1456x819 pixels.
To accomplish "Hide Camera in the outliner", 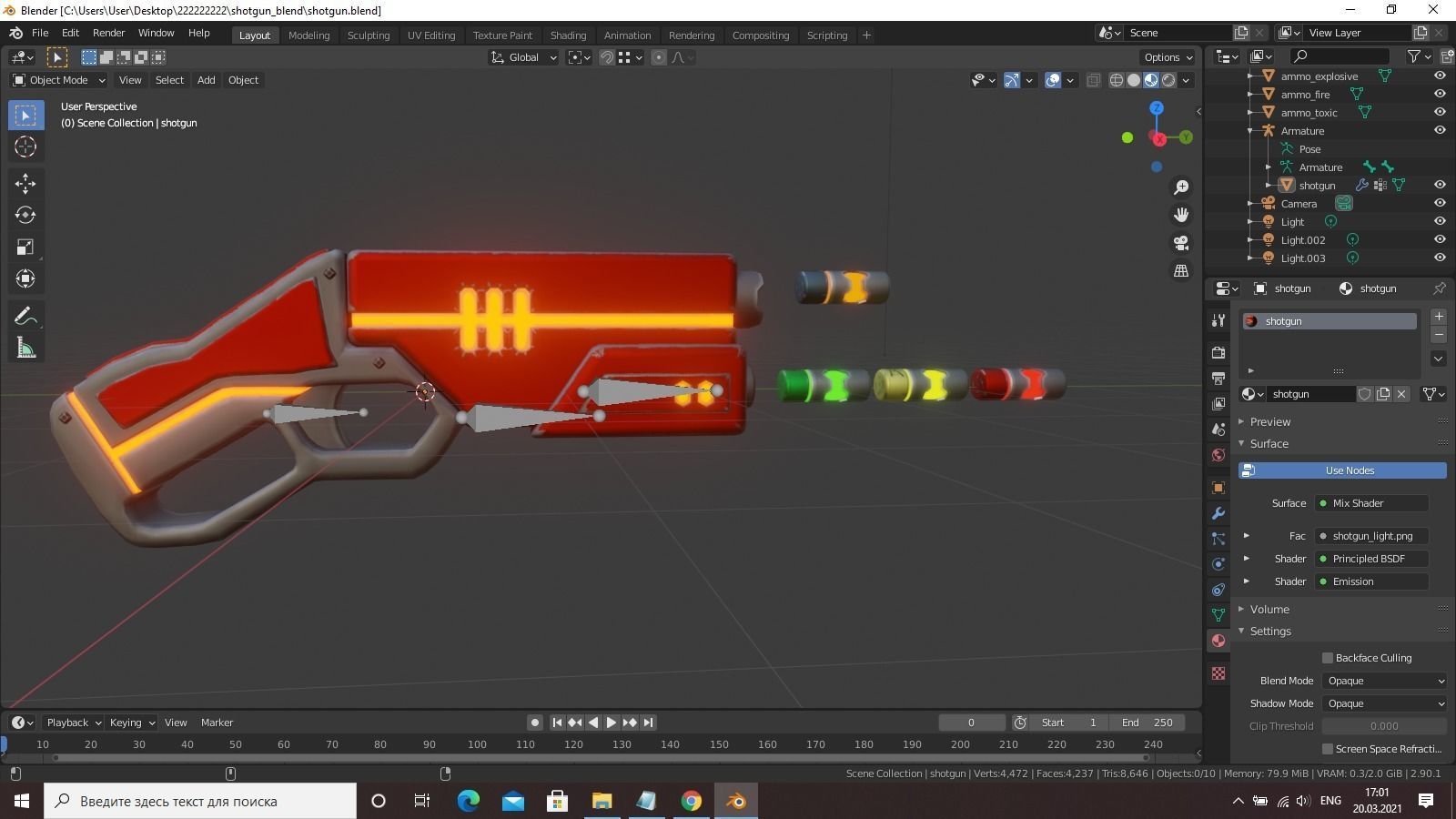I will point(1440,204).
